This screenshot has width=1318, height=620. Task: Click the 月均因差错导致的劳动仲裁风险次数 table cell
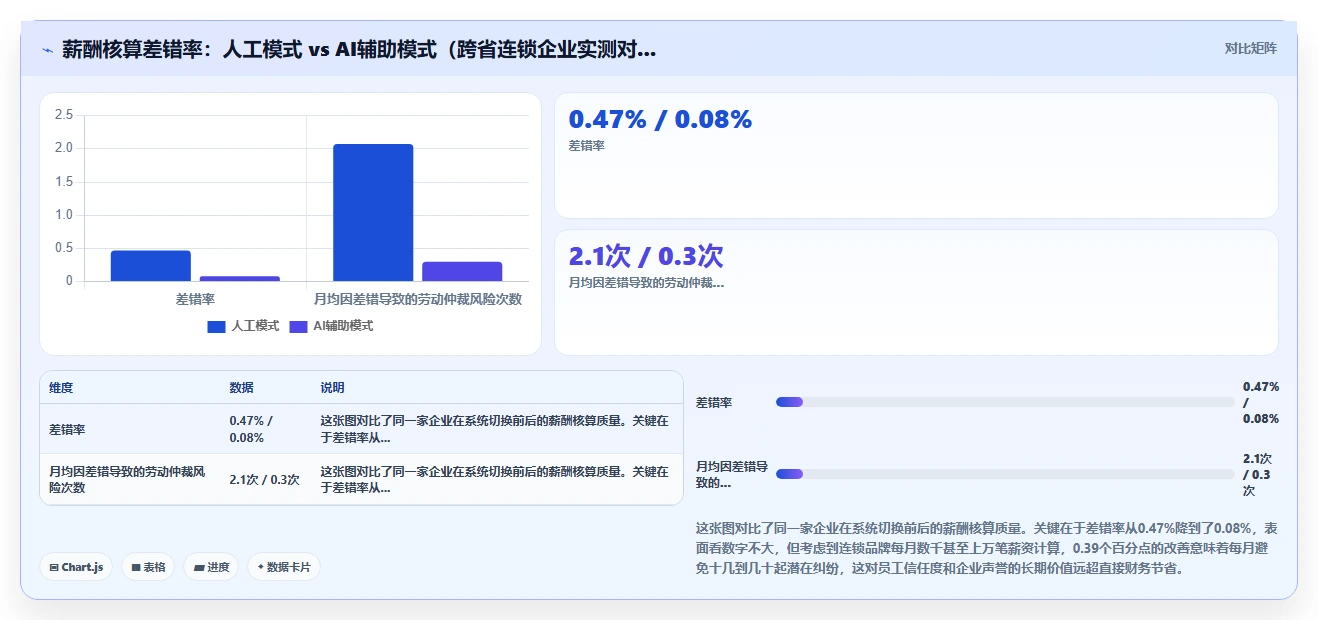click(x=128, y=479)
